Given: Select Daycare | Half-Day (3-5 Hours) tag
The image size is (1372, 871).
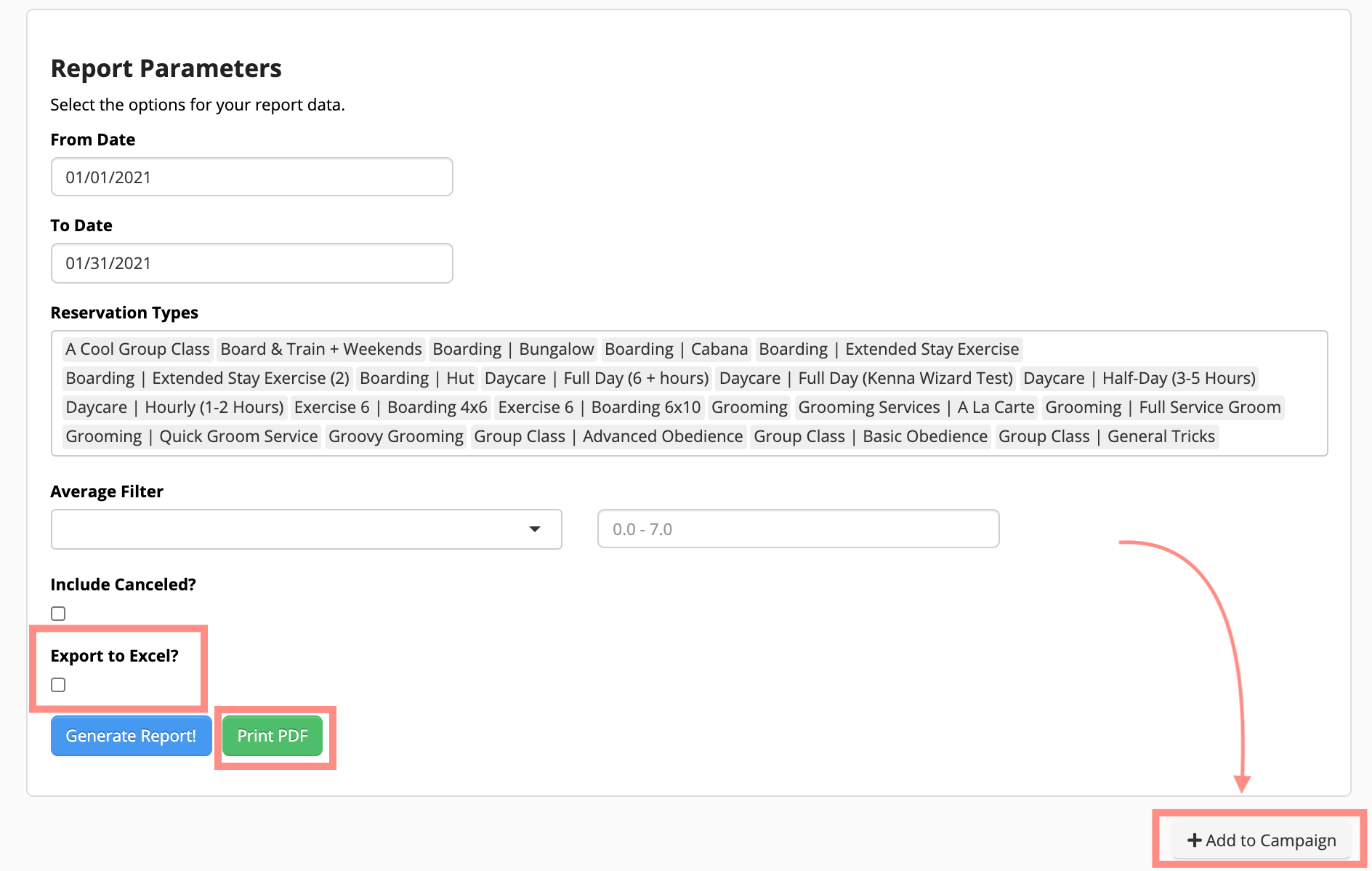Looking at the screenshot, I should (1139, 378).
